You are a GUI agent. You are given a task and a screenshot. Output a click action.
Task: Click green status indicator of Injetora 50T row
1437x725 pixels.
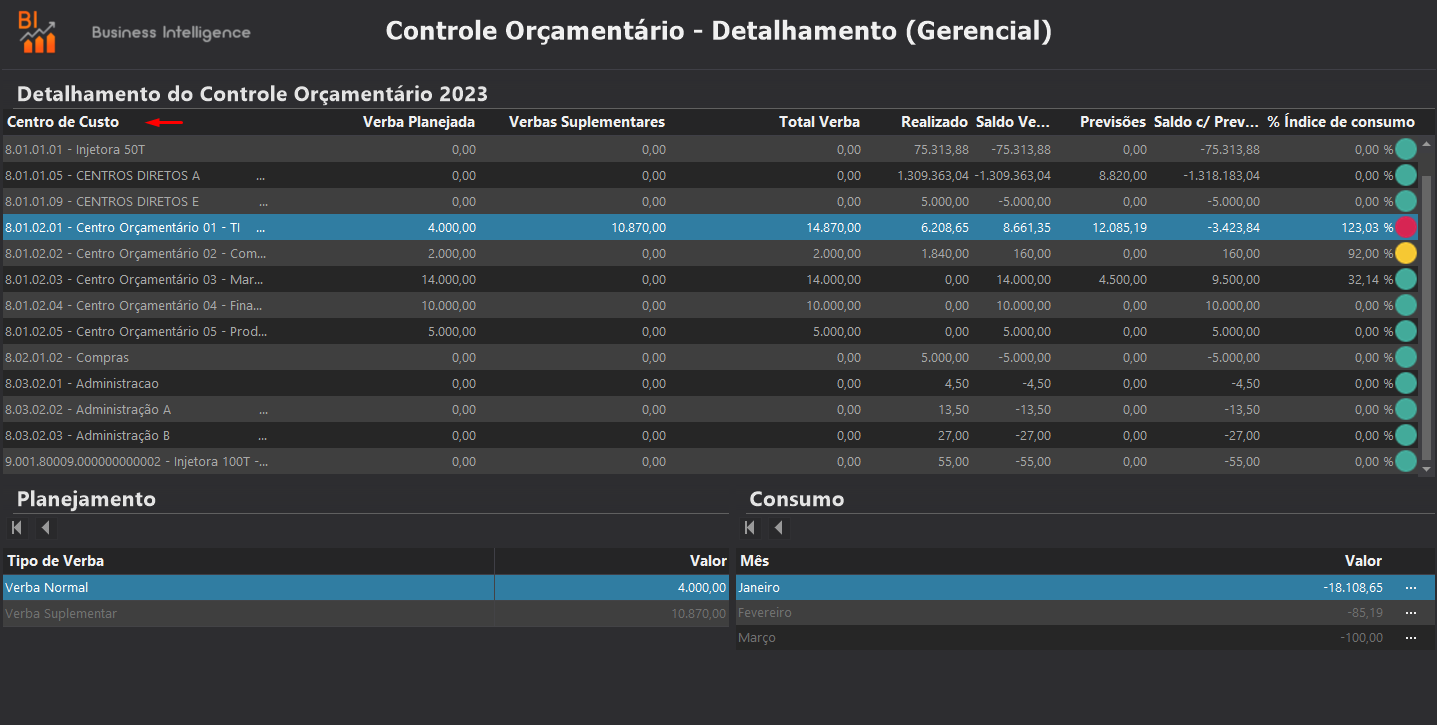pos(1406,149)
